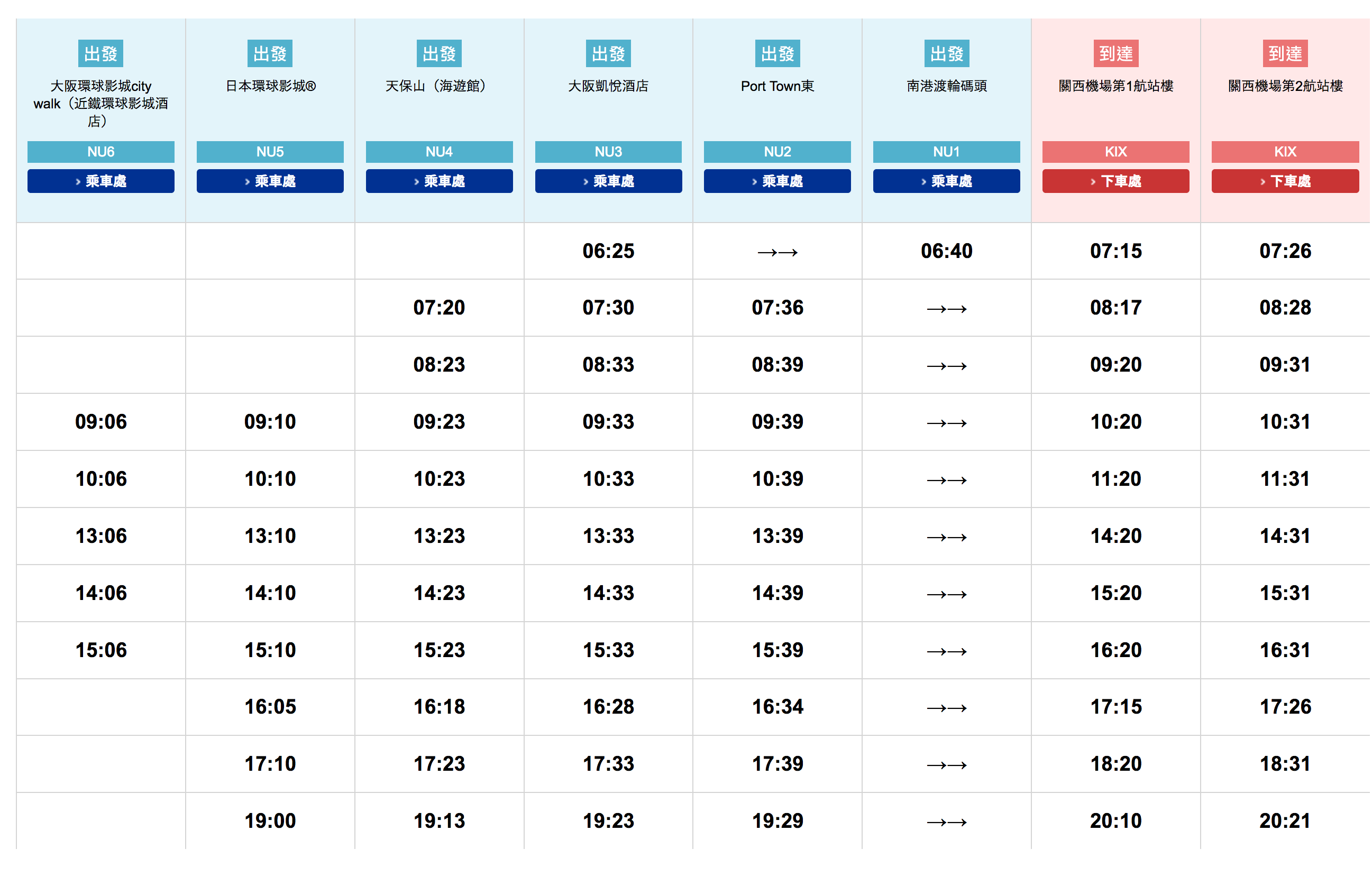This screenshot has height=886, width=1372.
Task: Select the 09:06 departure time at NU6
Action: click(100, 422)
